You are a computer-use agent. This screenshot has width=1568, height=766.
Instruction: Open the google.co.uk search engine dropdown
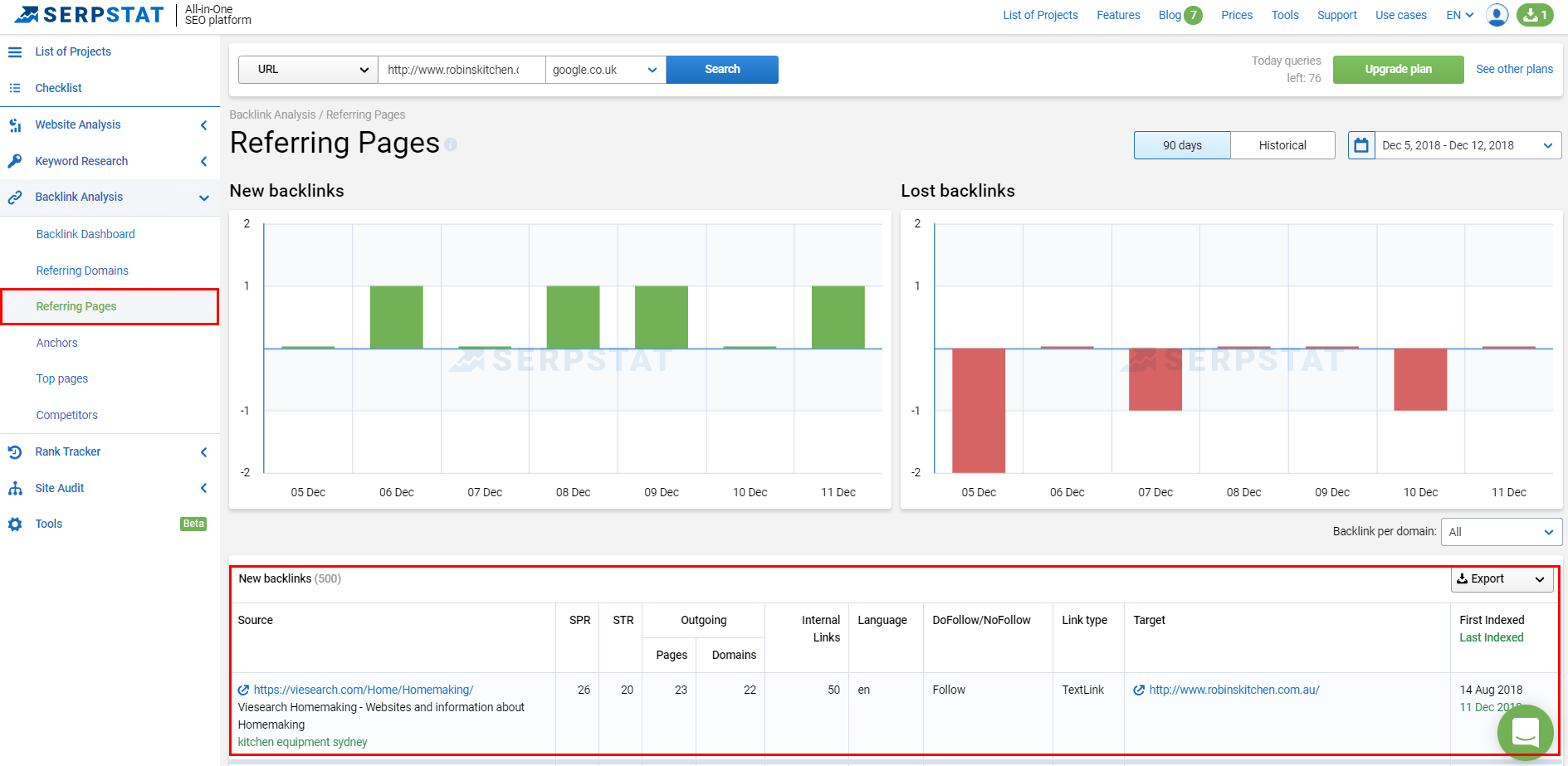(605, 70)
